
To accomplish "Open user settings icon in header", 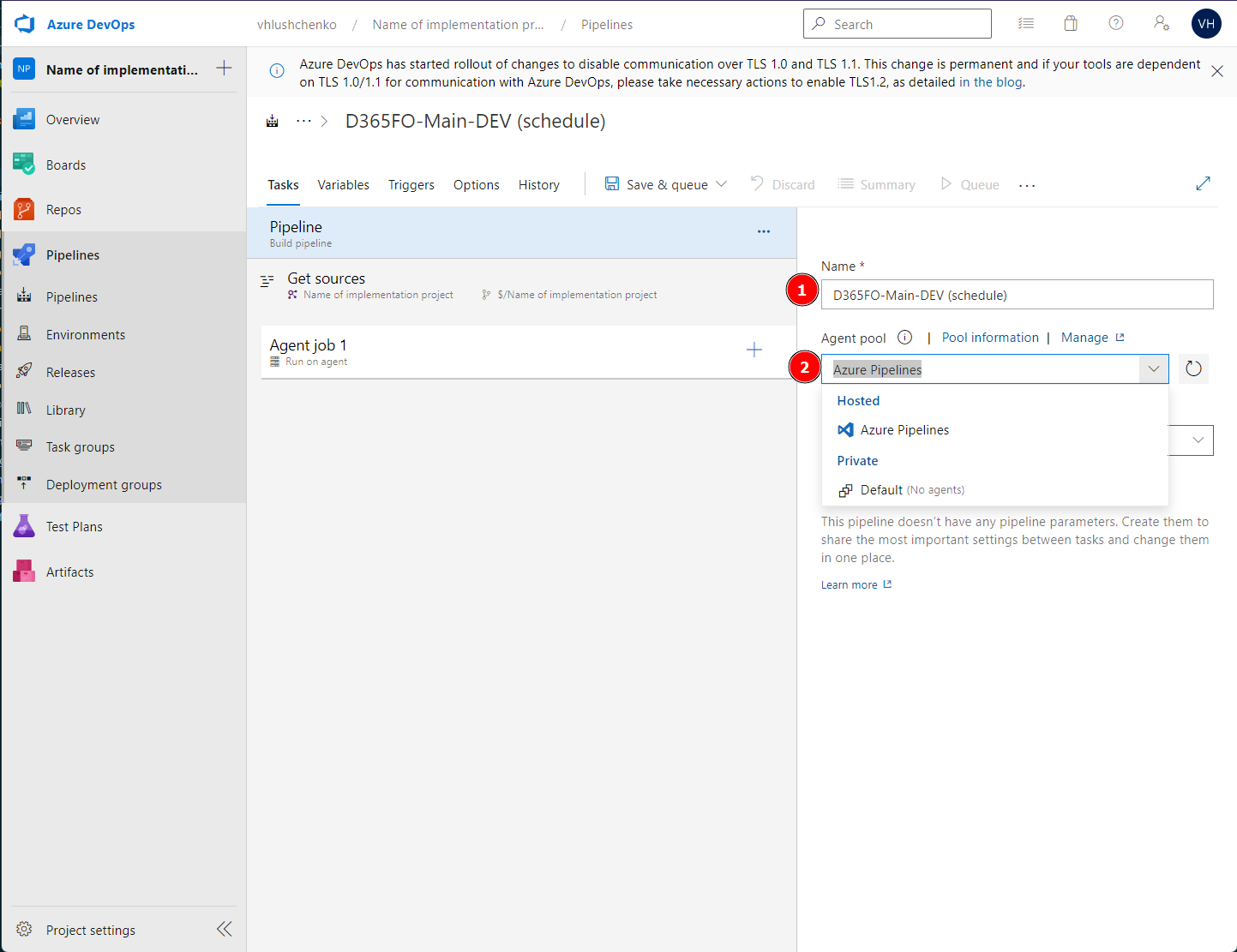I will (x=1161, y=24).
